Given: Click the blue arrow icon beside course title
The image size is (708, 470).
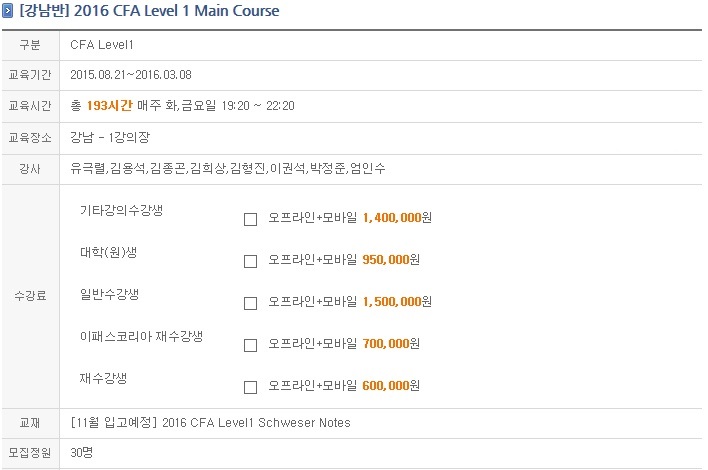Looking at the screenshot, I should pyautogui.click(x=8, y=11).
